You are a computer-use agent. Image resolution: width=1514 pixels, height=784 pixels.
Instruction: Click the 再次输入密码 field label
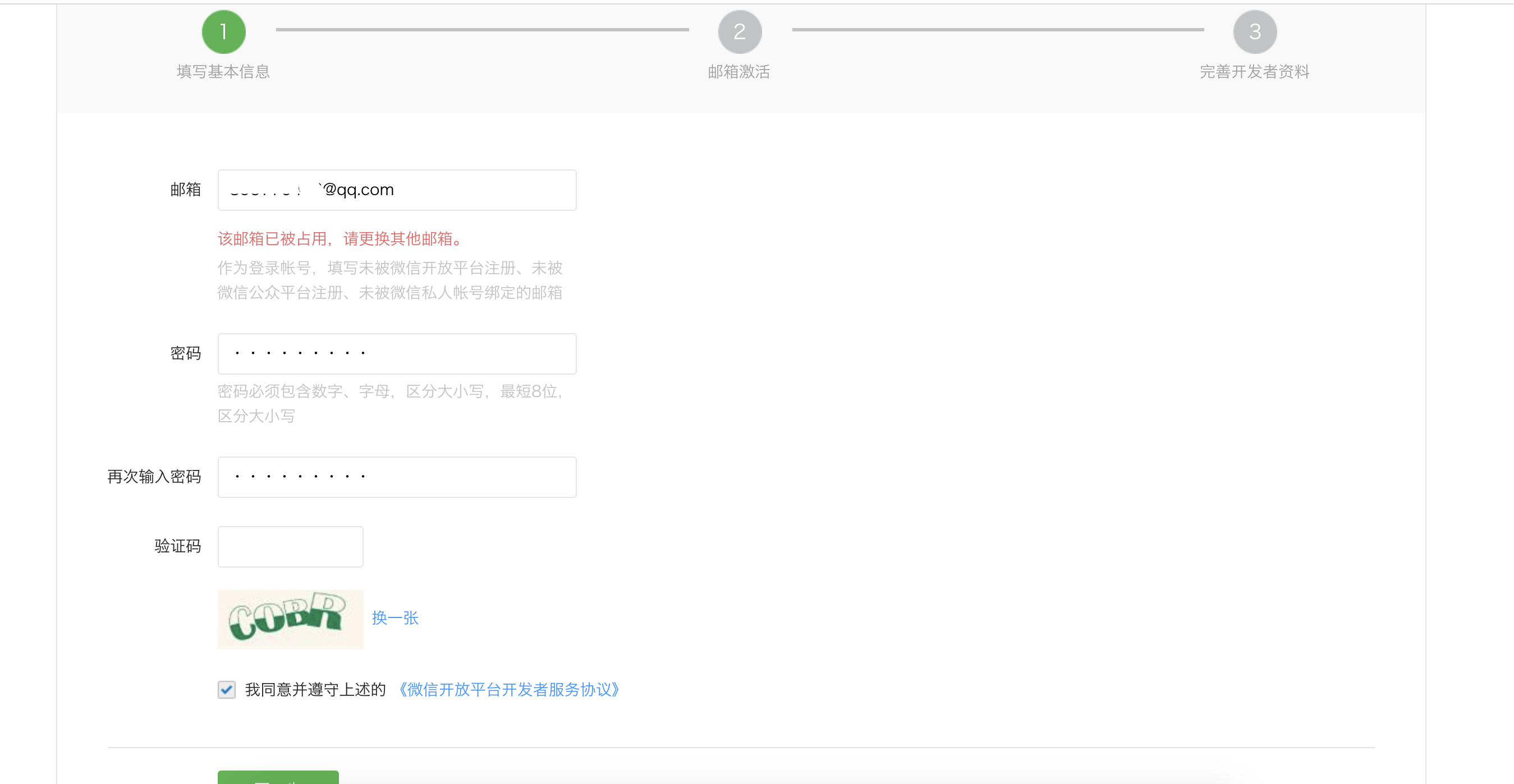tap(154, 476)
